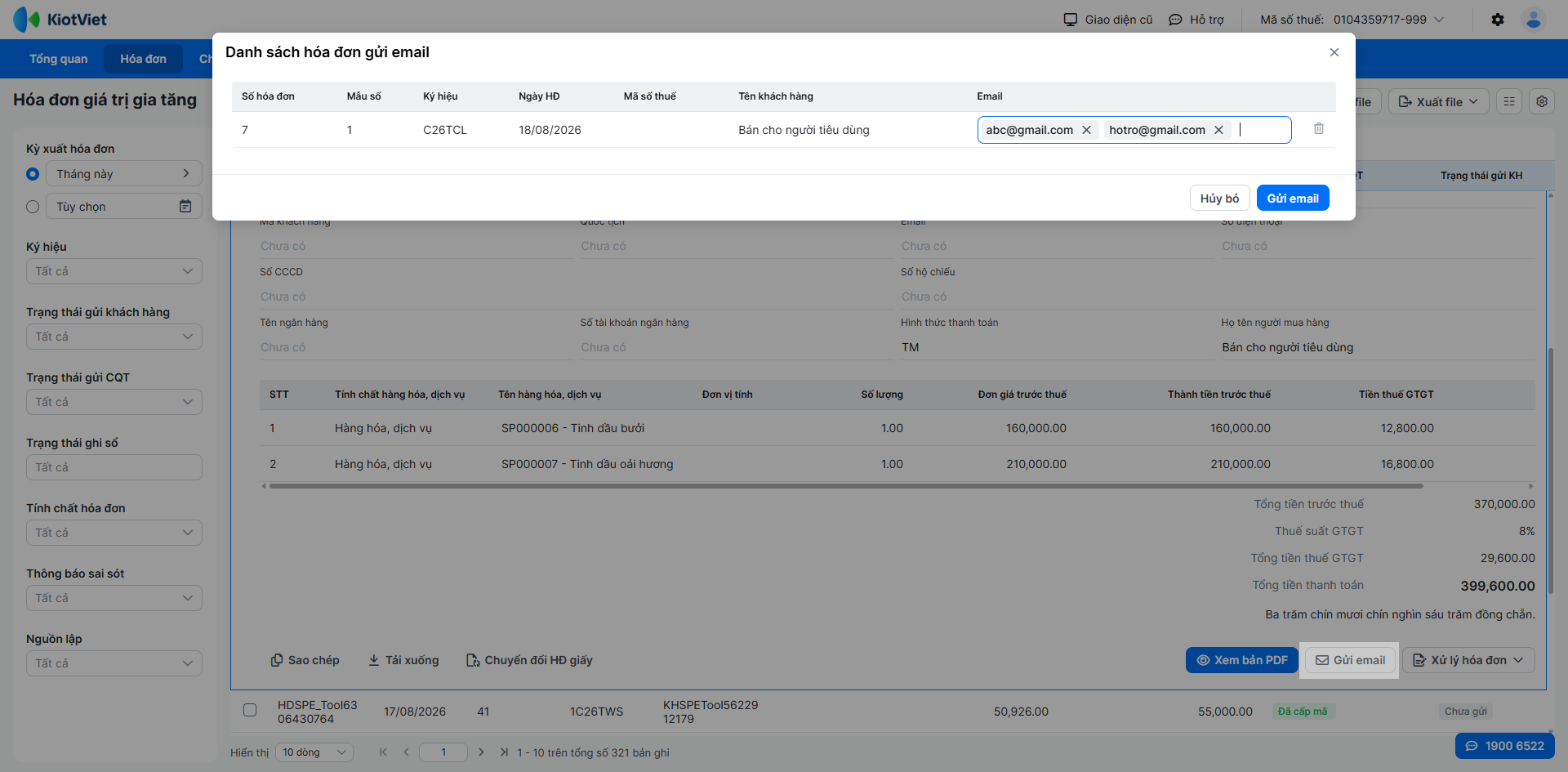Click Sao chép to copy invoice

point(305,660)
